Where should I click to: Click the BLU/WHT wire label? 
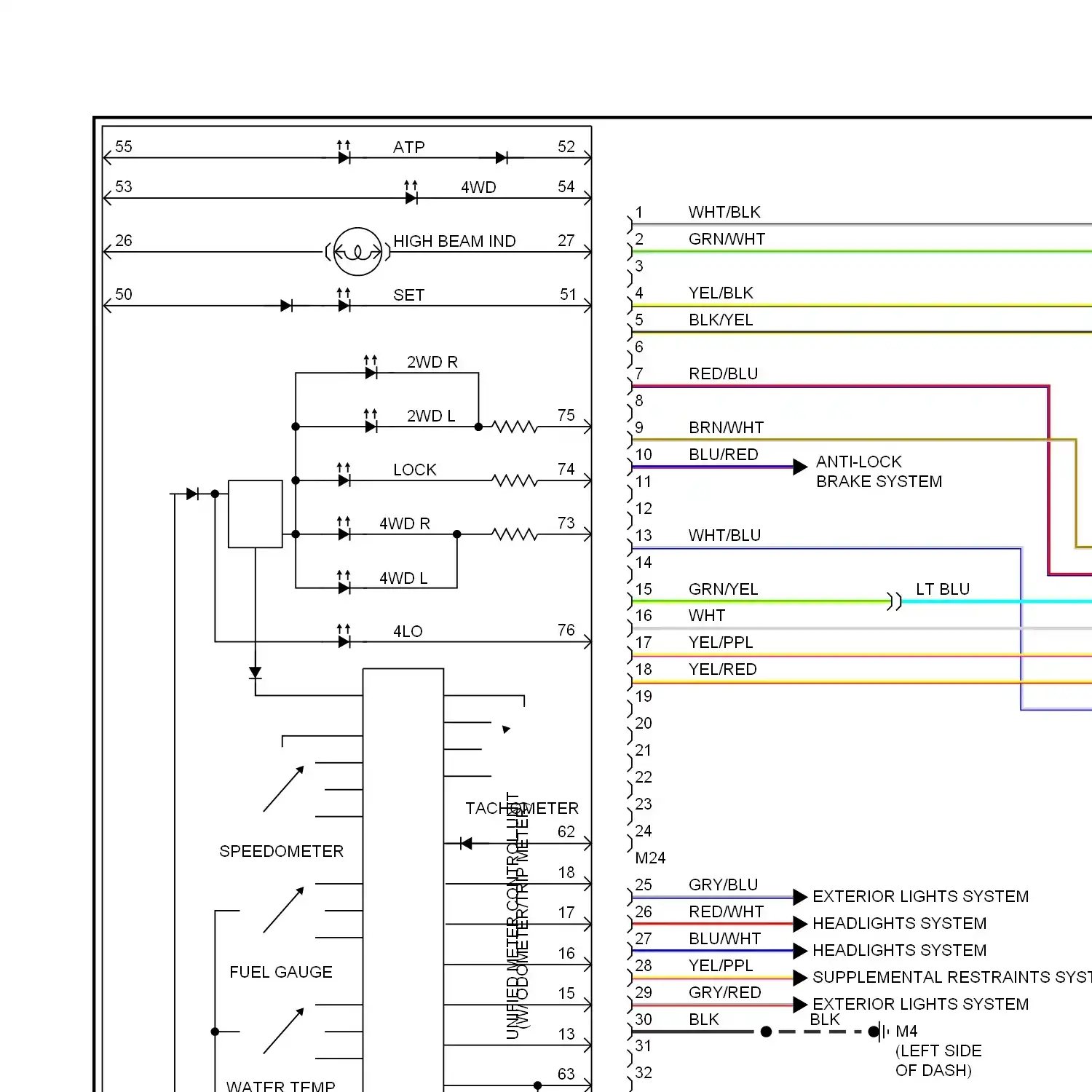[724, 938]
